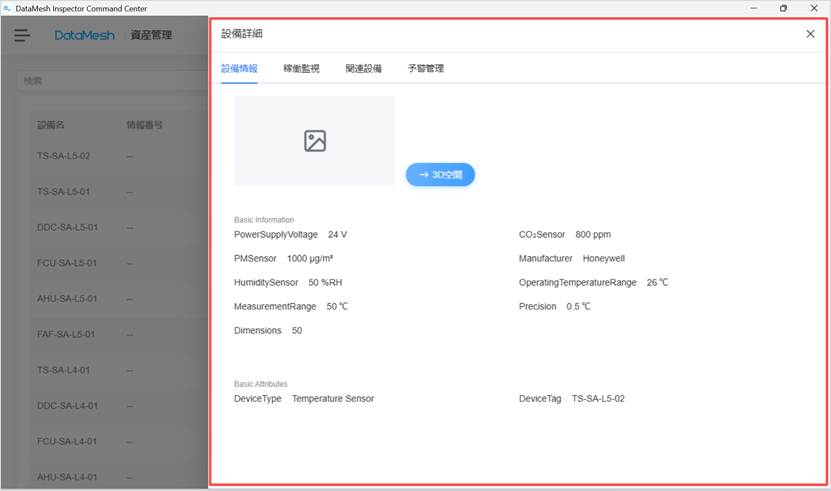The width and height of the screenshot is (831, 491).
Task: Open the hamburger menu icon
Action: point(22,35)
